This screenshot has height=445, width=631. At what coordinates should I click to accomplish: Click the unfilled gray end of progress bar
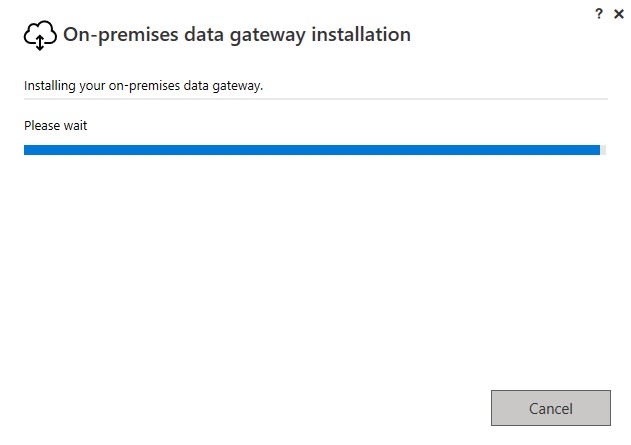(x=603, y=150)
